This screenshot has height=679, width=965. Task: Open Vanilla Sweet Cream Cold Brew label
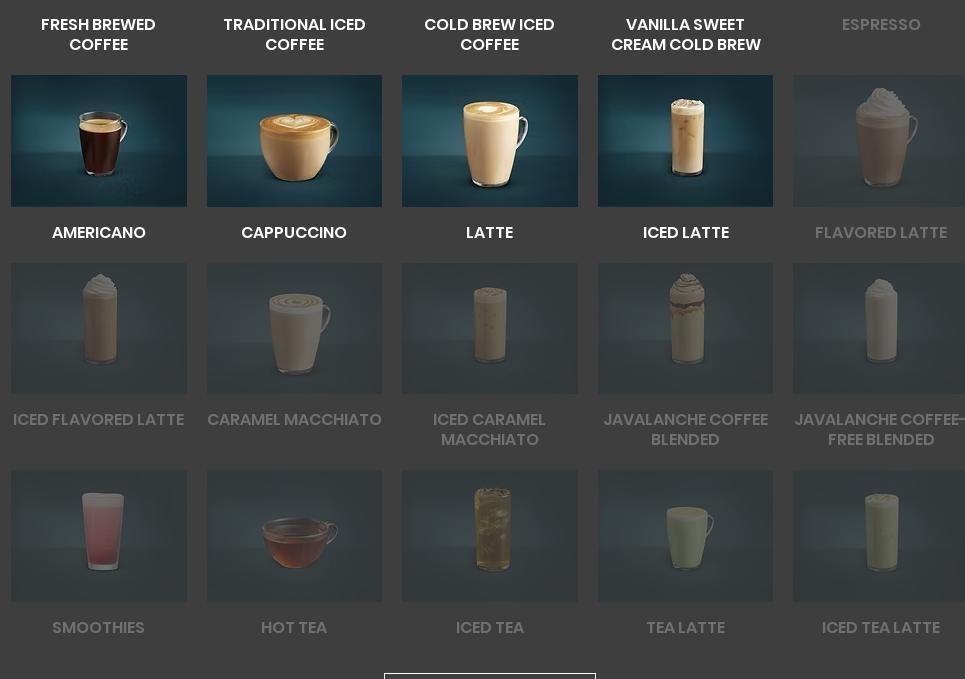pyautogui.click(x=686, y=34)
